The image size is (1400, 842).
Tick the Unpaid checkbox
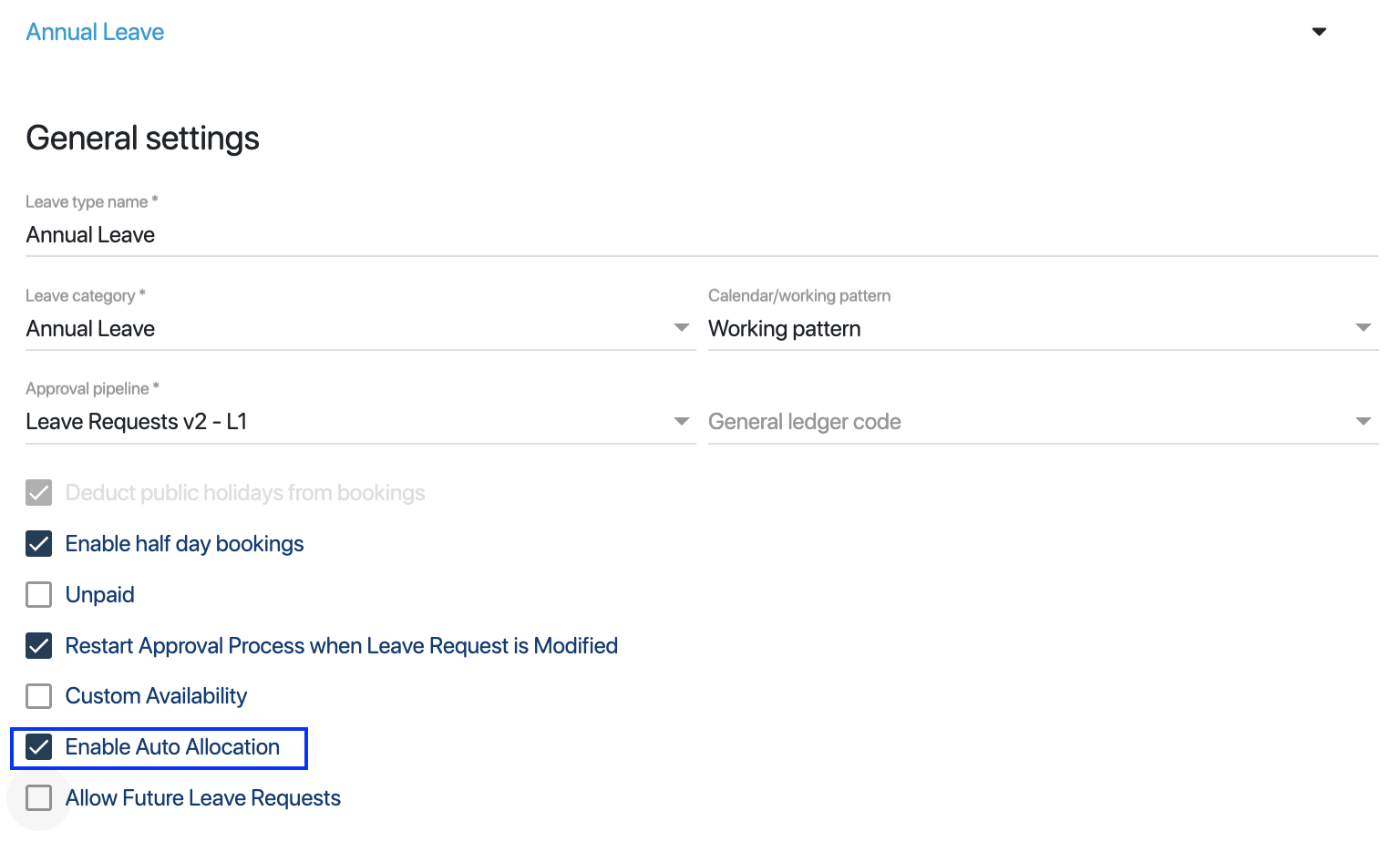click(x=39, y=595)
